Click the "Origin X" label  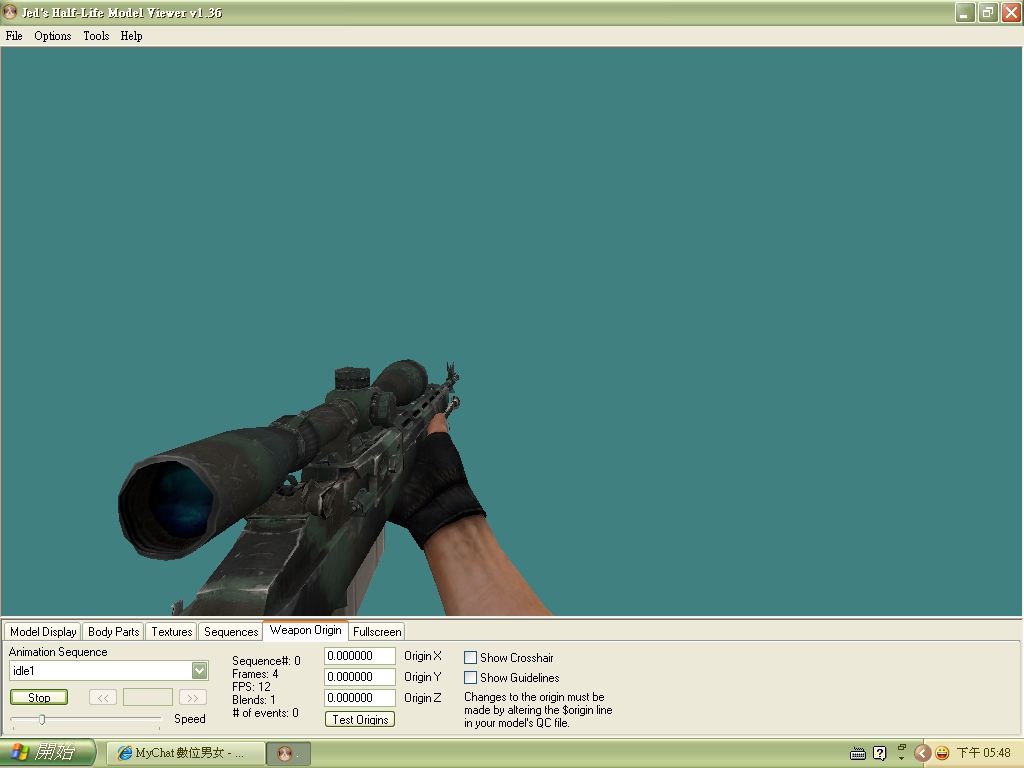pos(423,656)
